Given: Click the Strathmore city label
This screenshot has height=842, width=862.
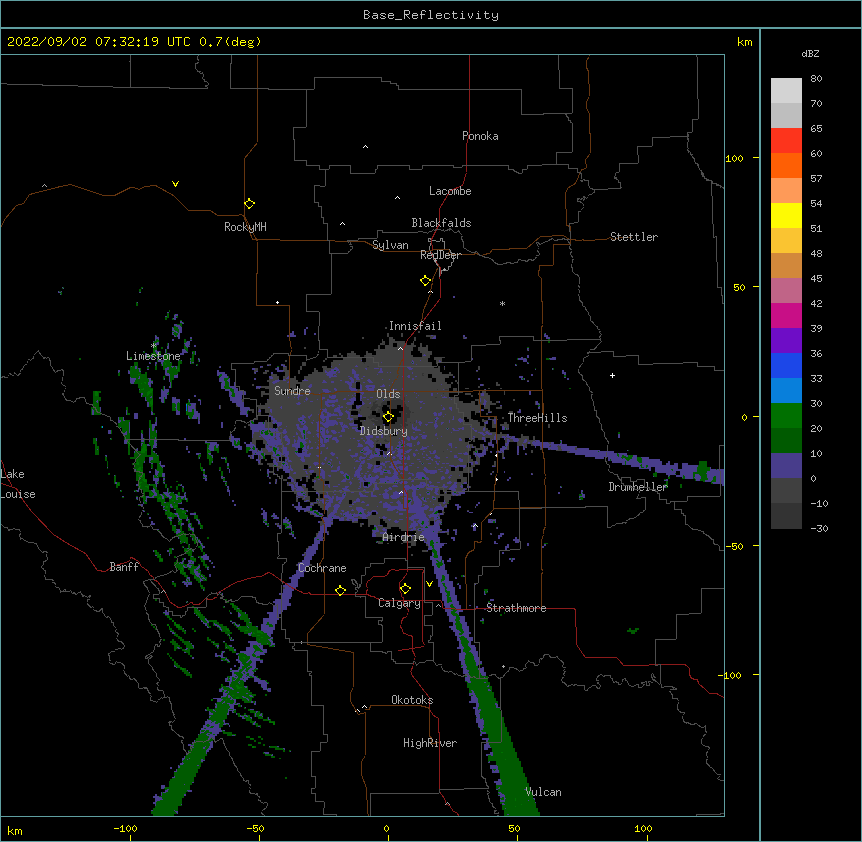Looking at the screenshot, I should click(516, 608).
